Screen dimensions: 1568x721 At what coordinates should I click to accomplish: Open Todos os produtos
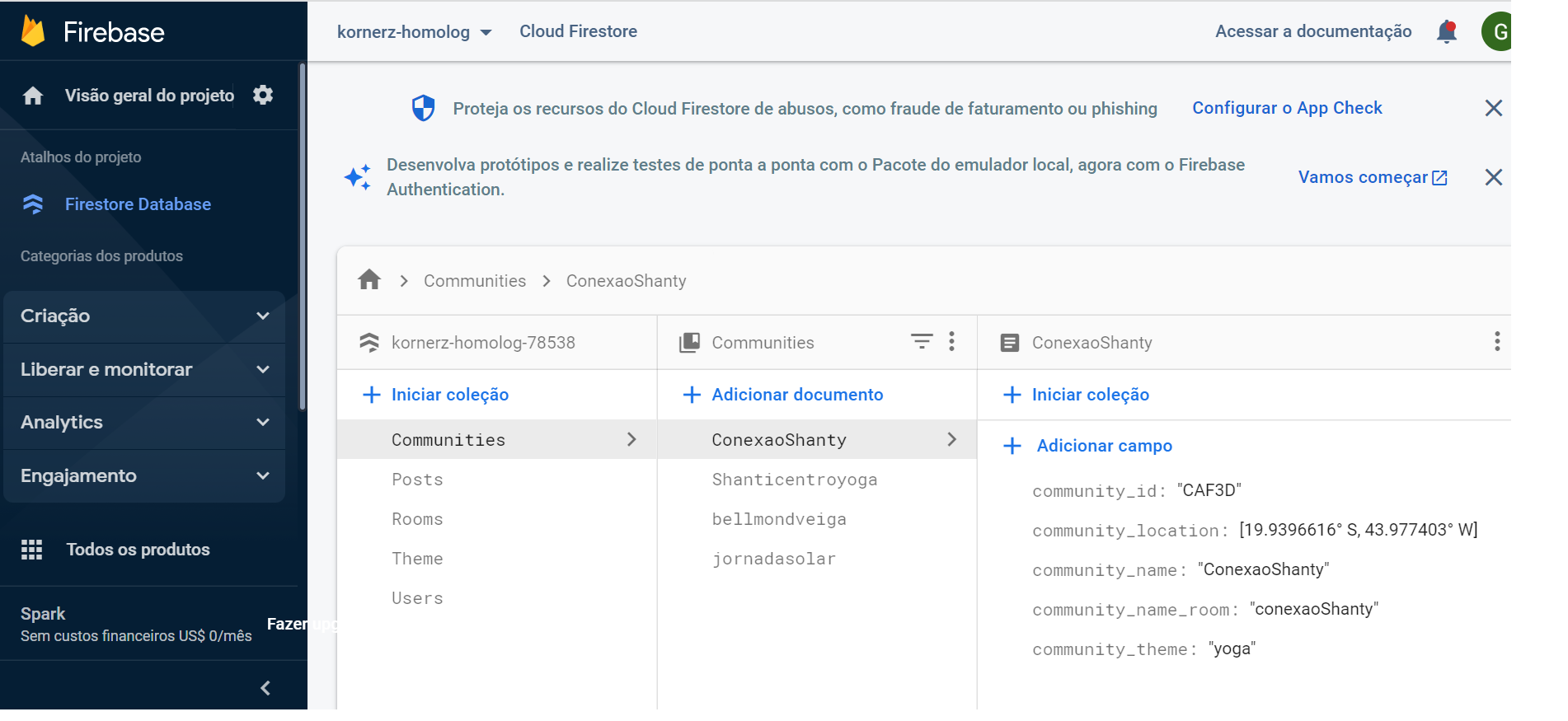(138, 550)
